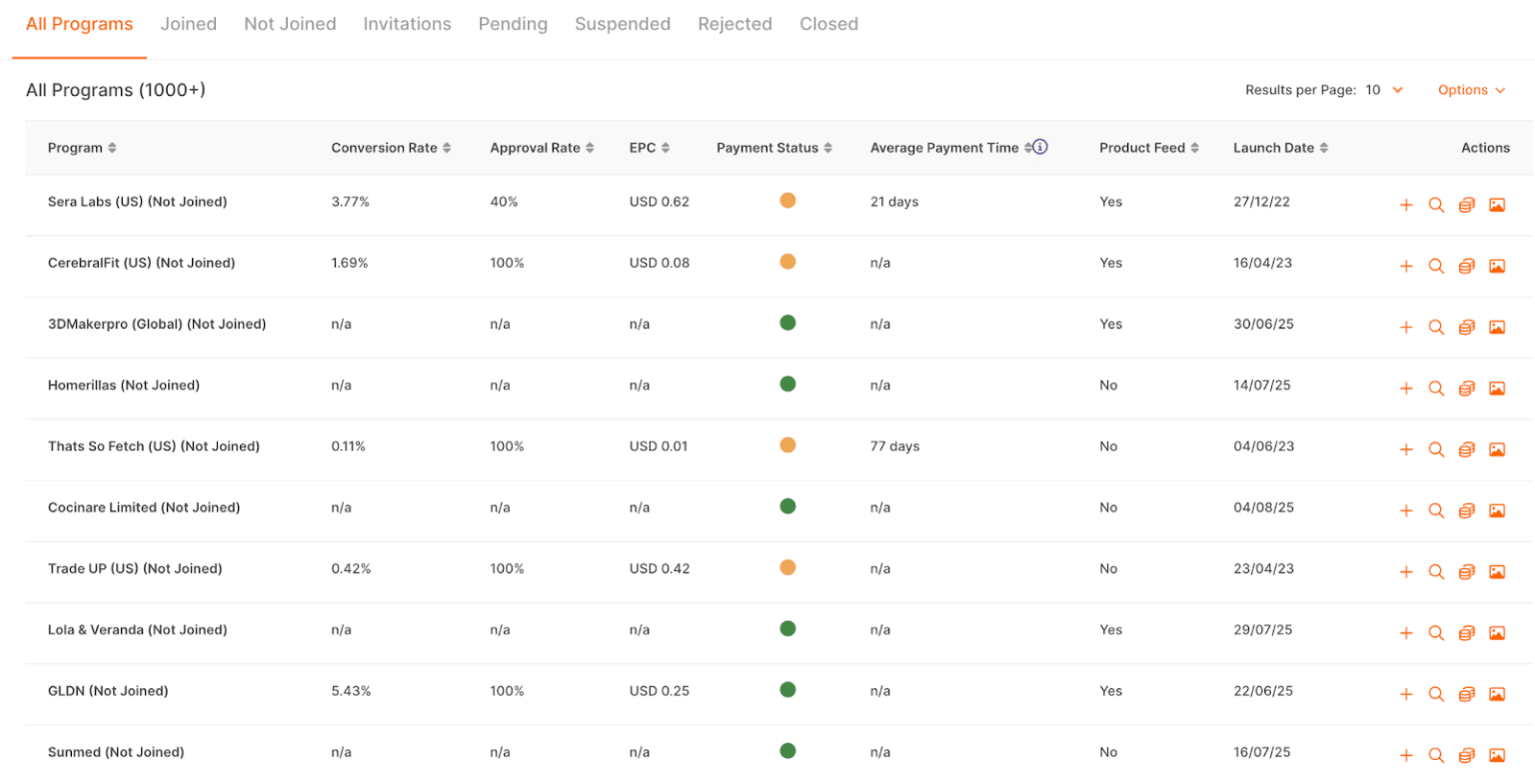
Task: Click the coins icon for 3DMakerpro row
Action: tap(1466, 328)
